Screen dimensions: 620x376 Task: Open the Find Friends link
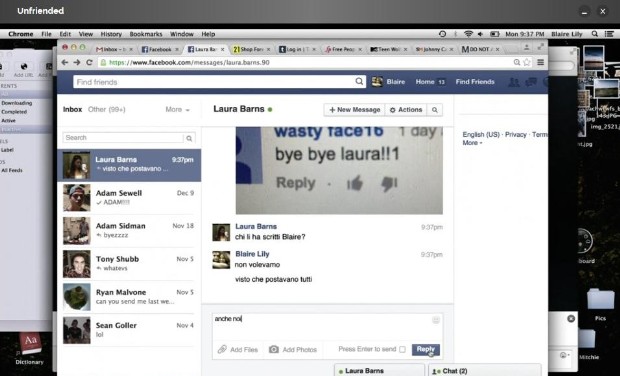pos(475,82)
